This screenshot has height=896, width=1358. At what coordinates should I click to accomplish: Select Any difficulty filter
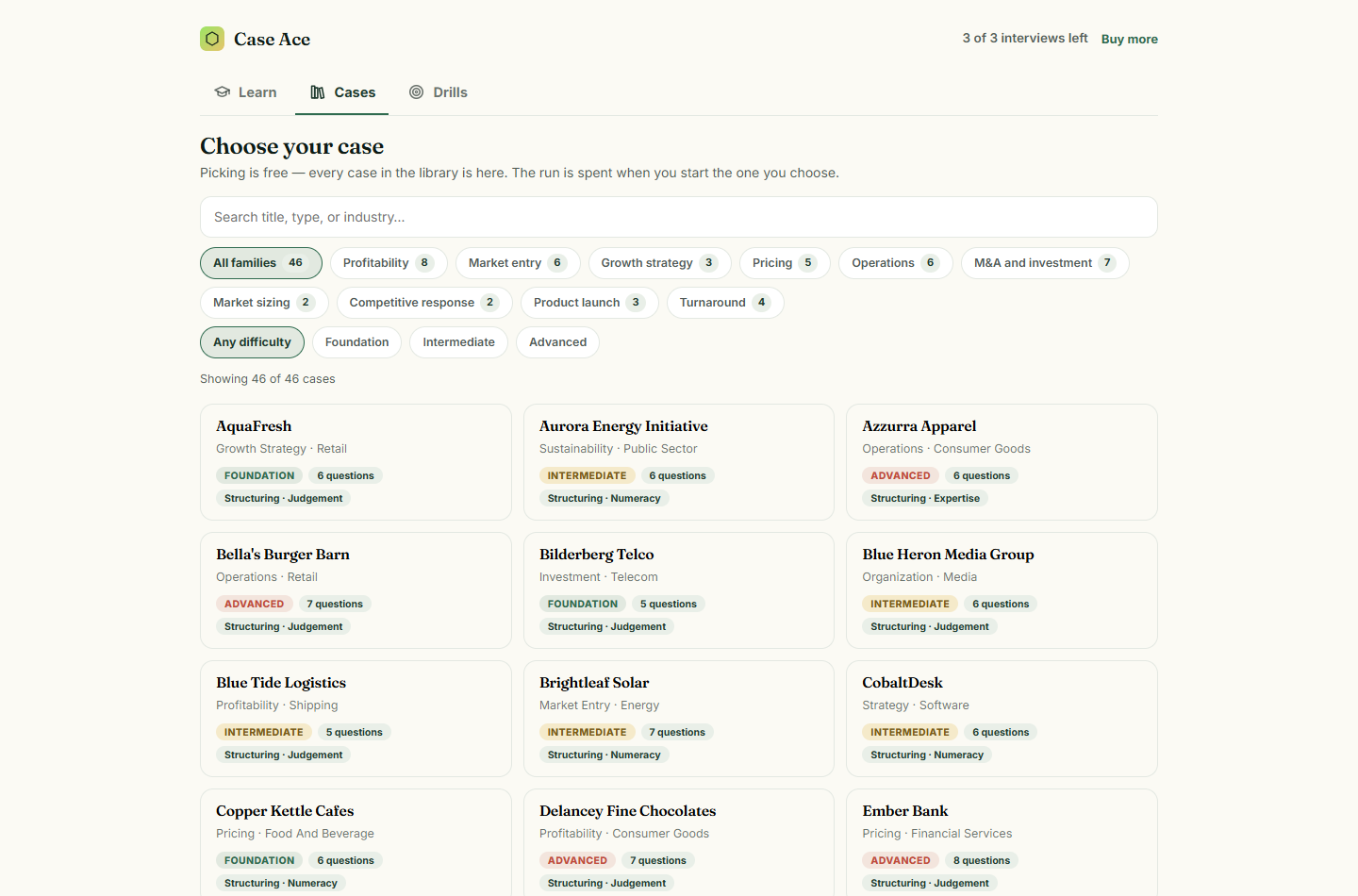[252, 342]
